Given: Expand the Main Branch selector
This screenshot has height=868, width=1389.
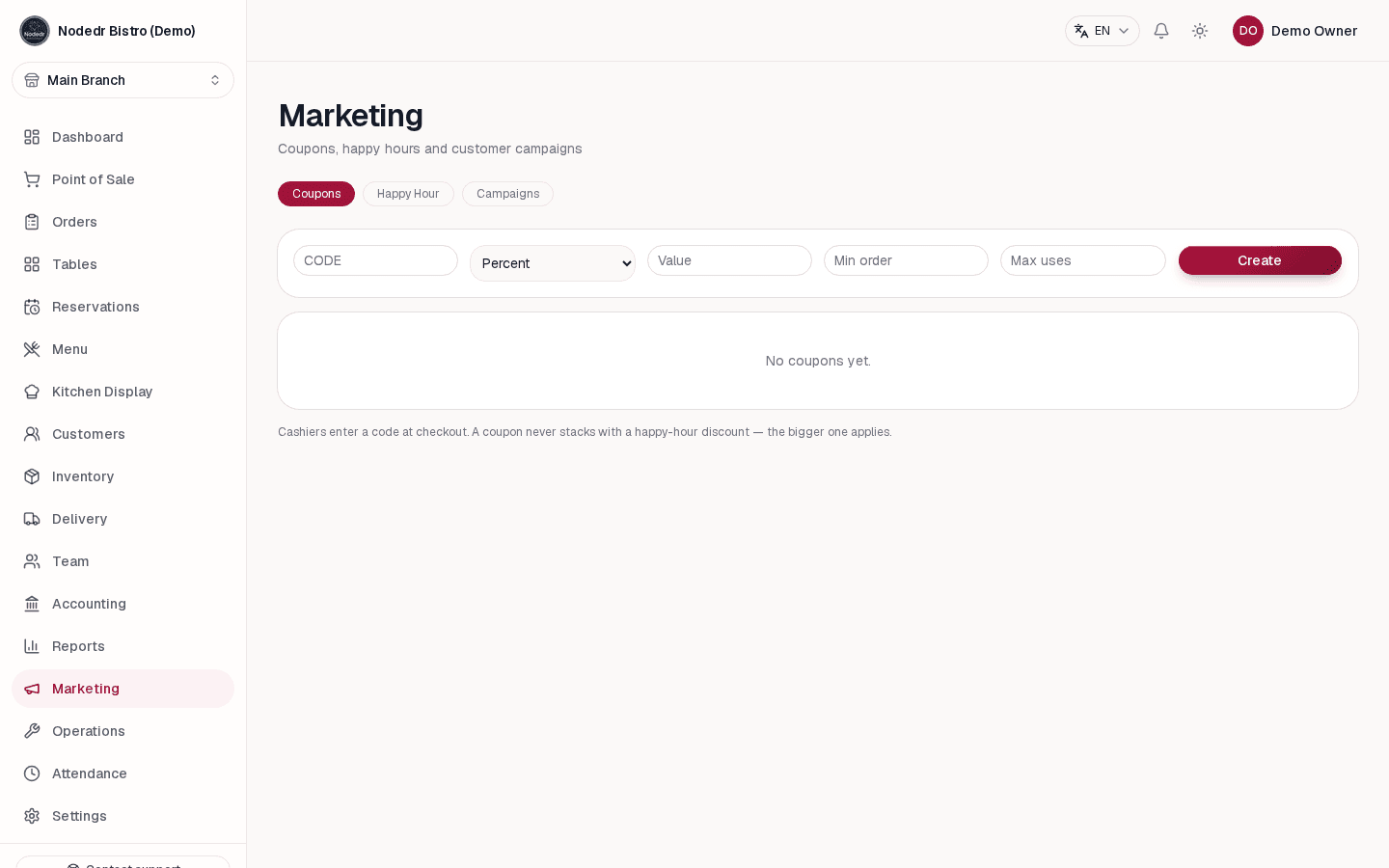Looking at the screenshot, I should click(123, 80).
